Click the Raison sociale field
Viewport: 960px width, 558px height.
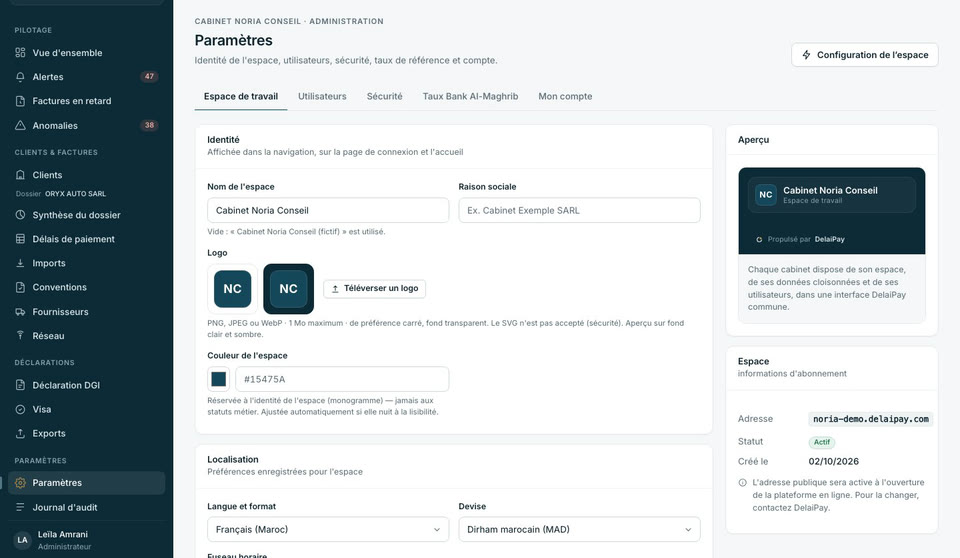click(579, 210)
